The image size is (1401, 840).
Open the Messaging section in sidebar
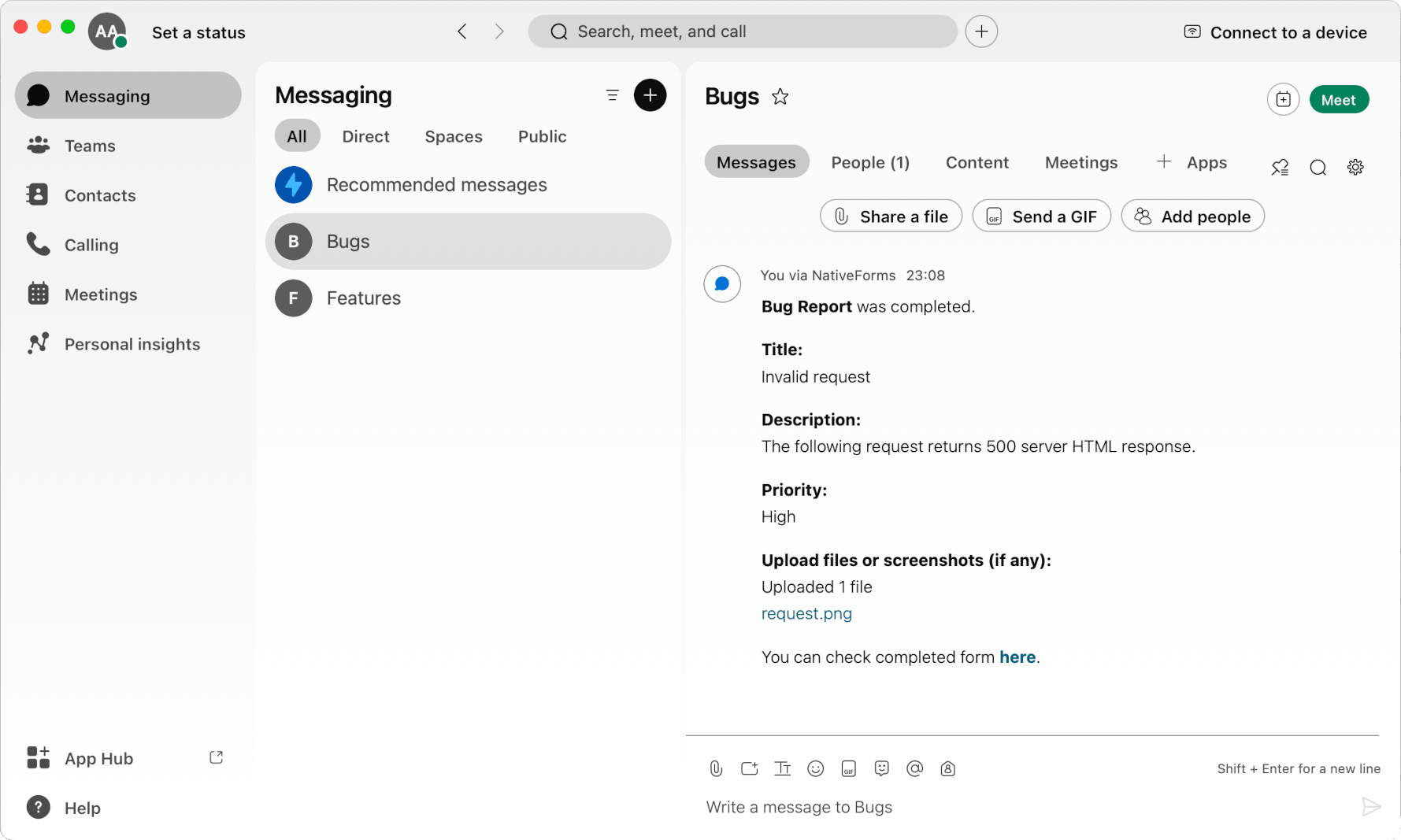[x=128, y=95]
